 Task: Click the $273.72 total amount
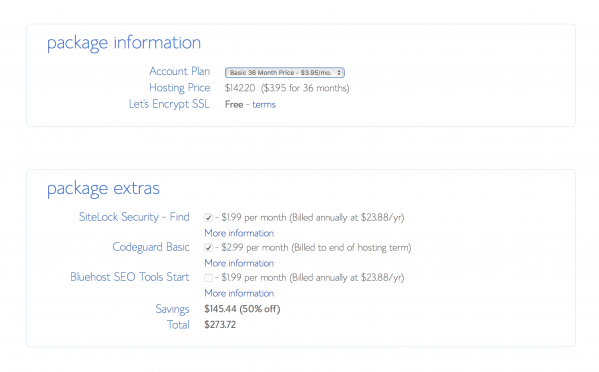tap(220, 325)
